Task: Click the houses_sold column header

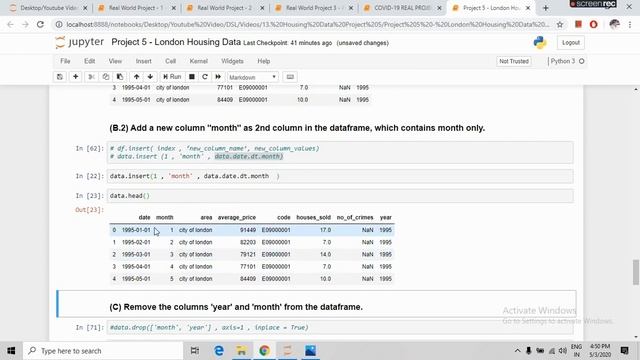Action: tap(313, 218)
